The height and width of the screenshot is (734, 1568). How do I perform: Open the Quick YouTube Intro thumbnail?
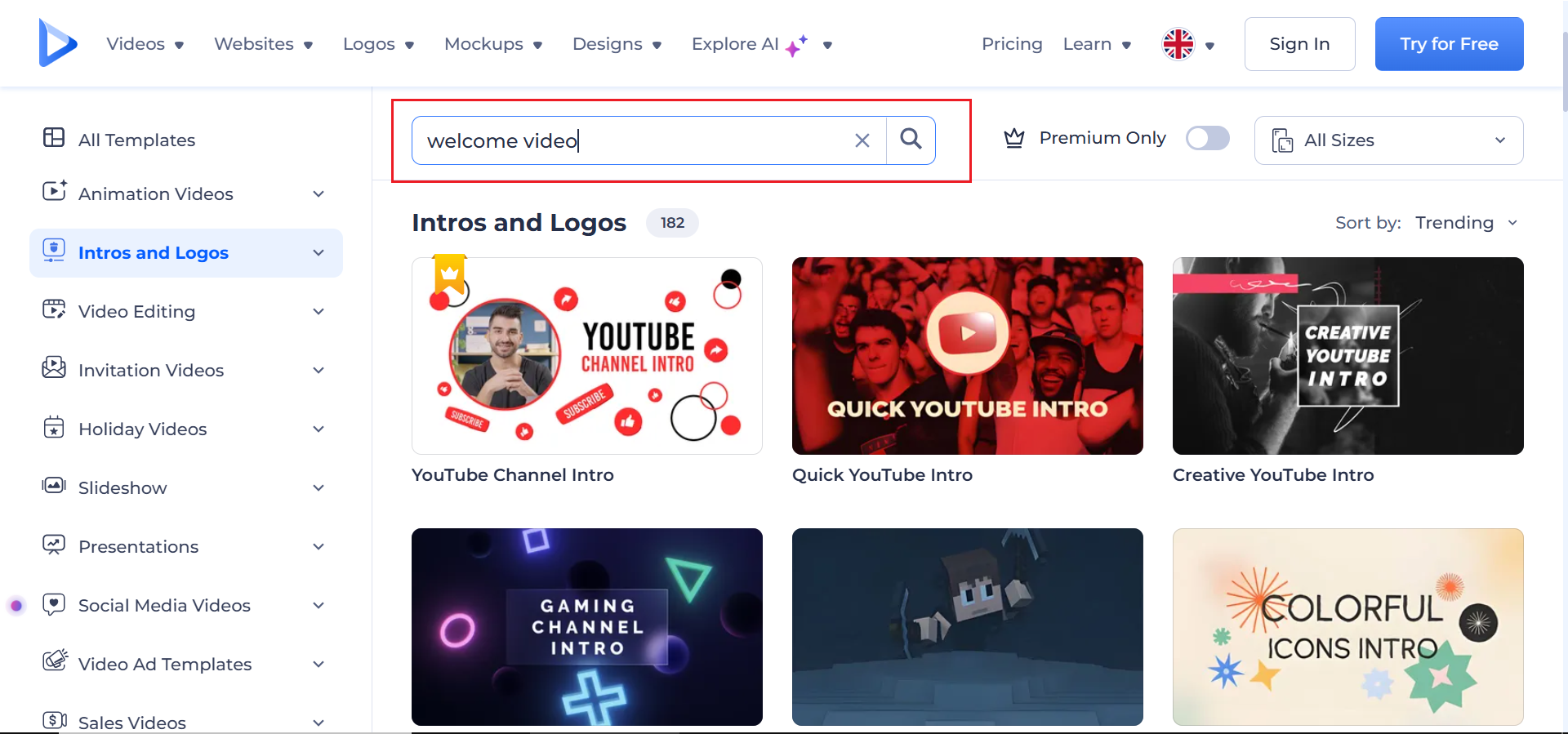click(968, 356)
